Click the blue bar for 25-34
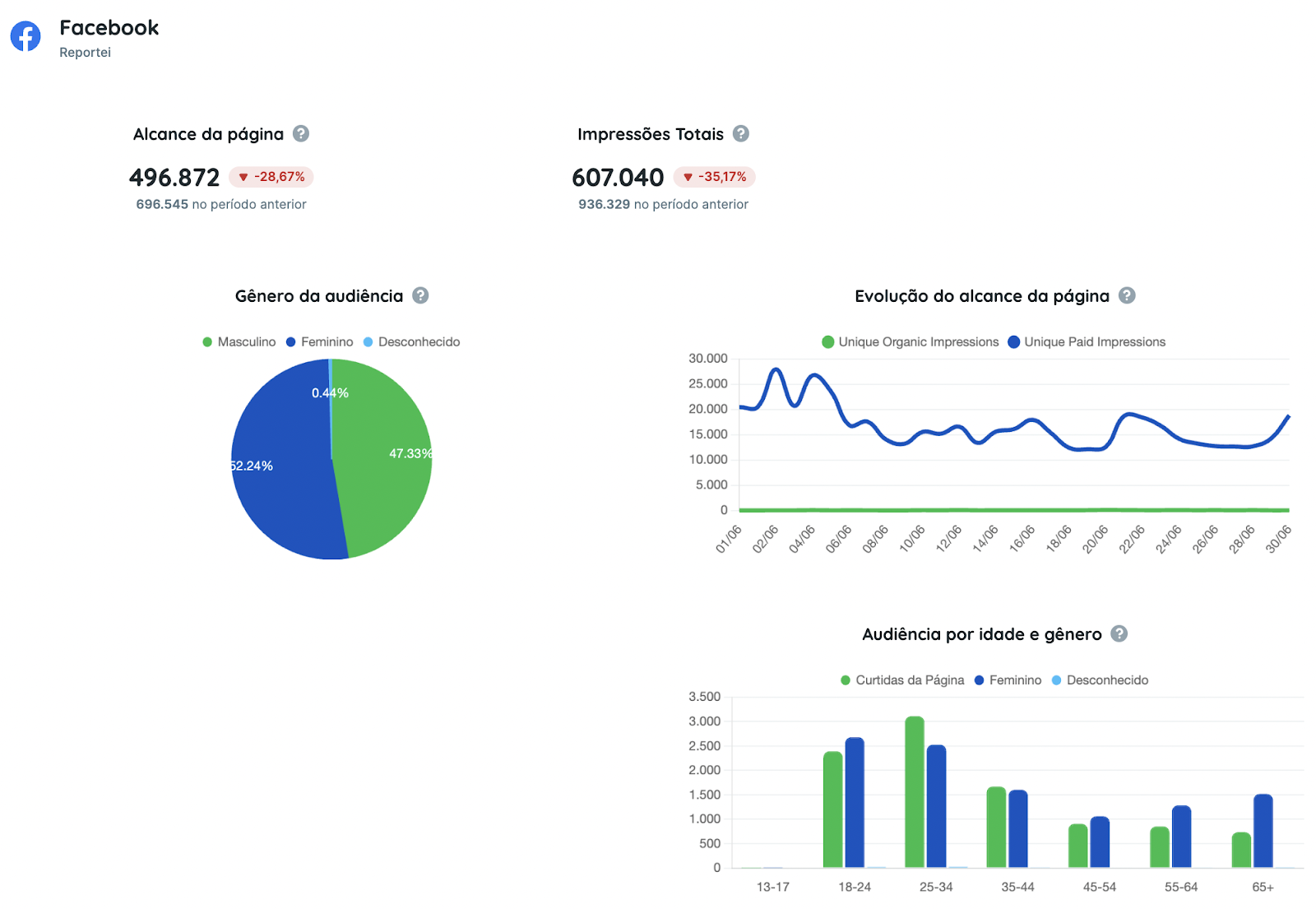 tap(936, 806)
